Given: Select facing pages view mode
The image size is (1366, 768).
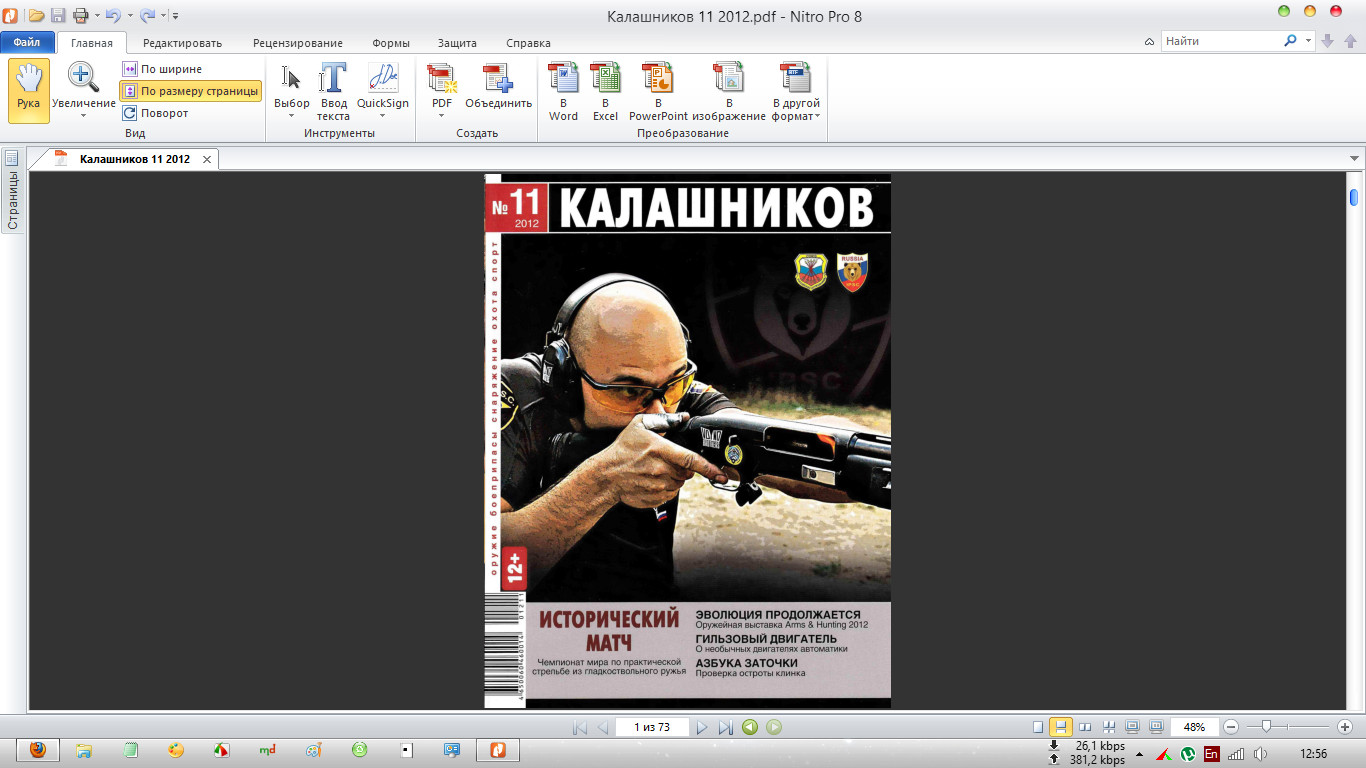Looking at the screenshot, I should (x=1086, y=727).
